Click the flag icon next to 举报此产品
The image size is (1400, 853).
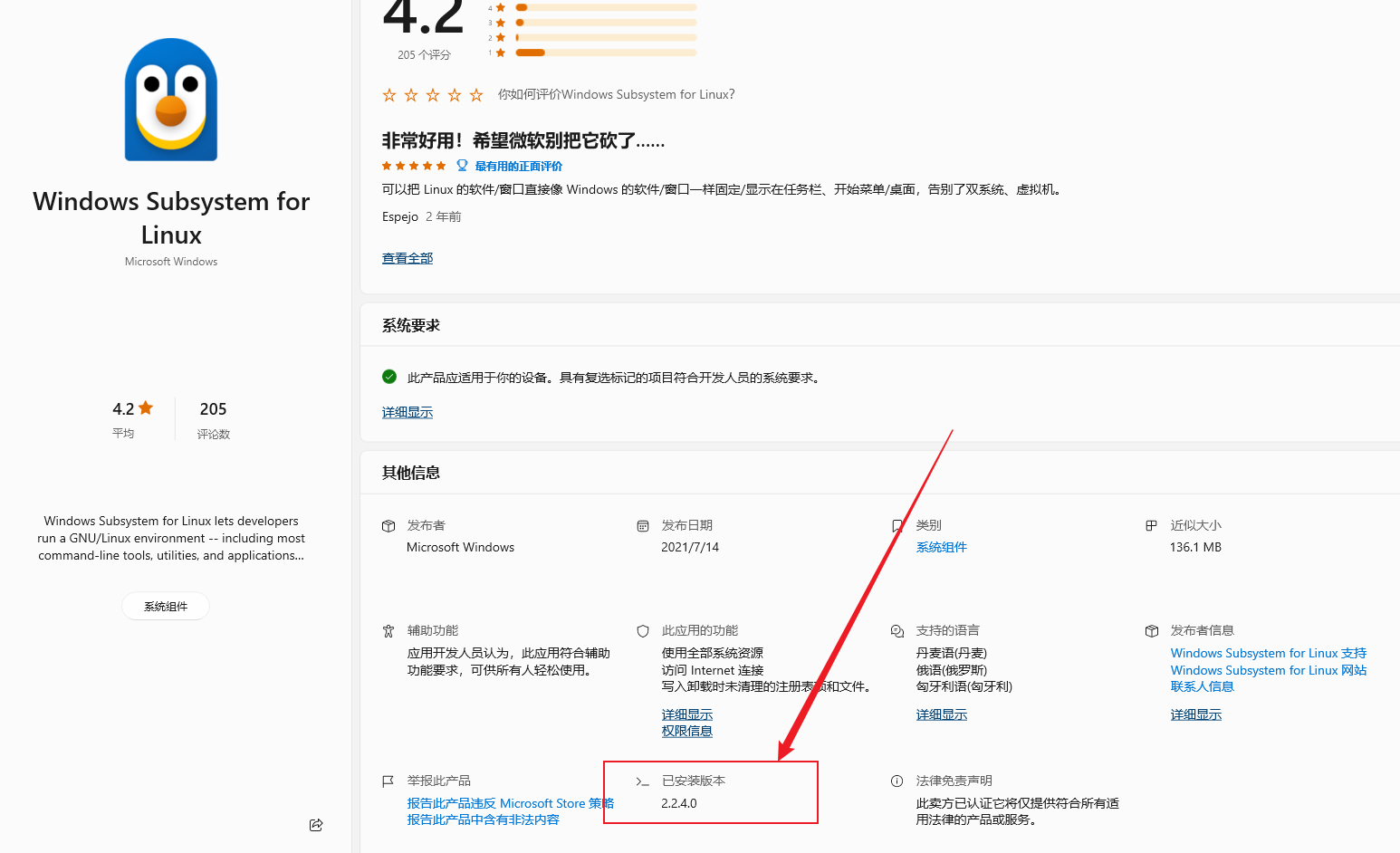tap(388, 781)
